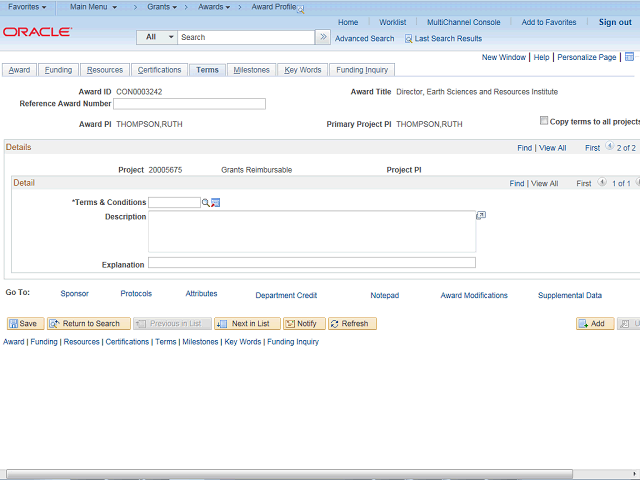Click the bottom Certifications footer link
The height and width of the screenshot is (480, 640).
pyautogui.click(x=127, y=342)
